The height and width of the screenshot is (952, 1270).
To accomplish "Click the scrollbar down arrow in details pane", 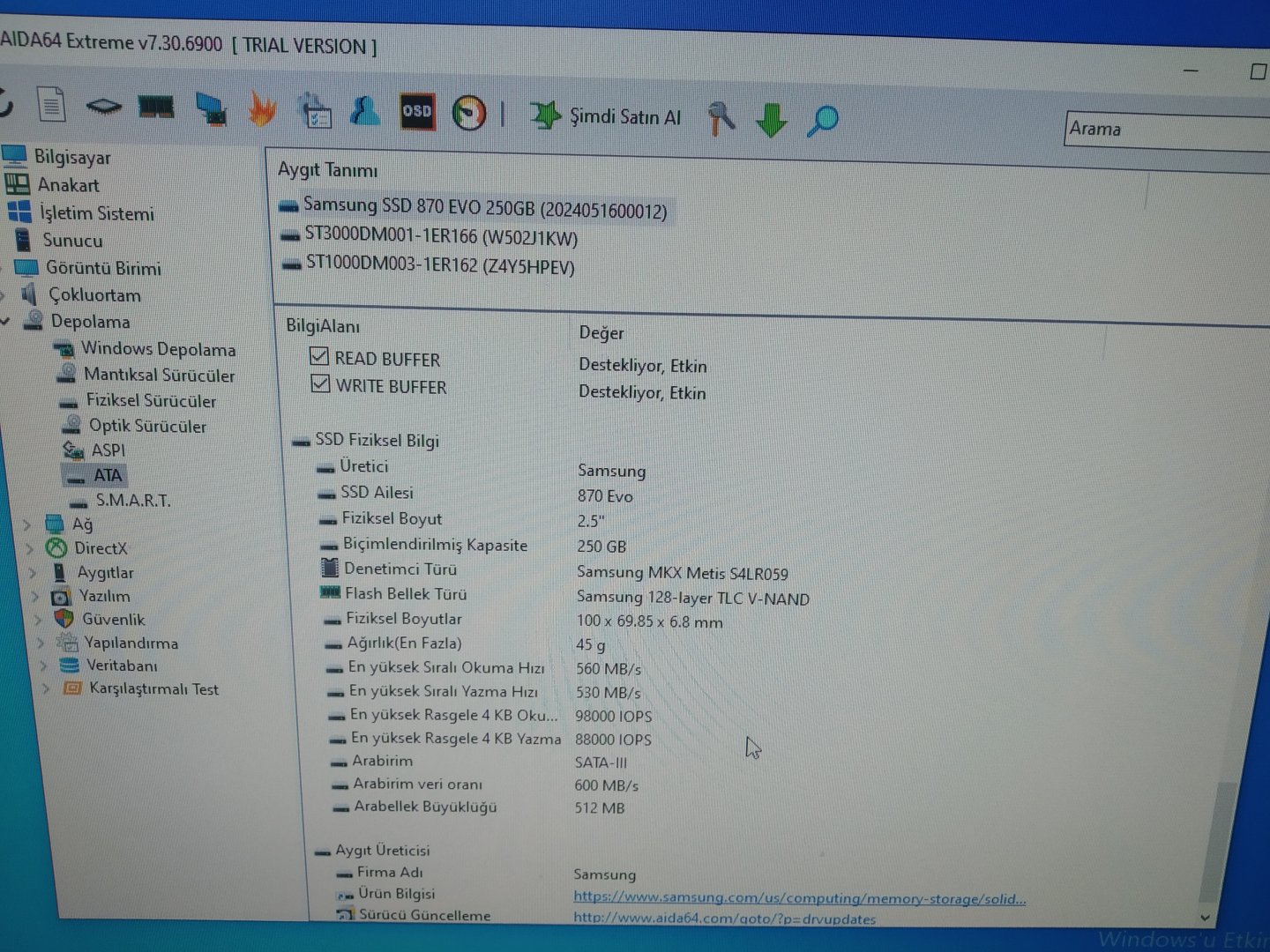I will (1205, 917).
